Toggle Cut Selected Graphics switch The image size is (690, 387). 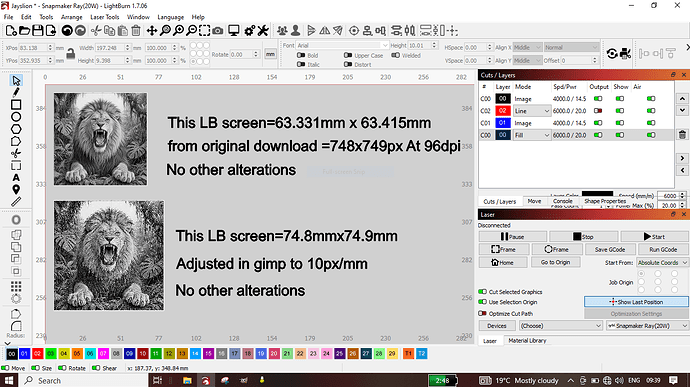(482, 291)
